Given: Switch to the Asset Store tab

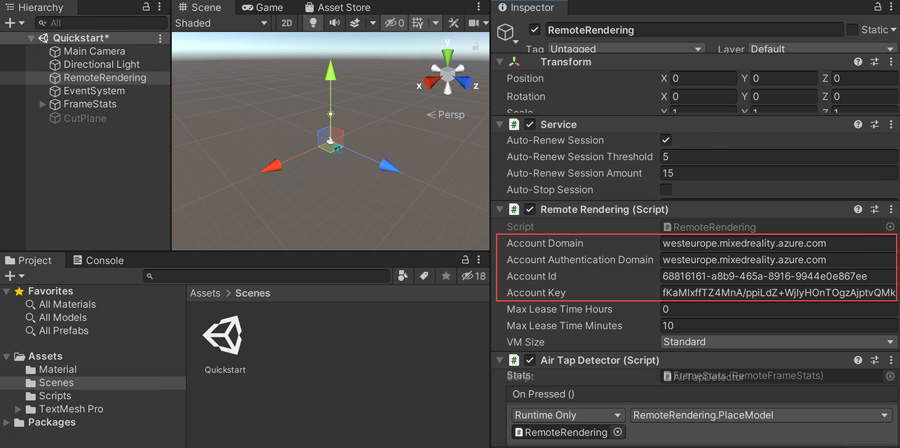Looking at the screenshot, I should (337, 7).
